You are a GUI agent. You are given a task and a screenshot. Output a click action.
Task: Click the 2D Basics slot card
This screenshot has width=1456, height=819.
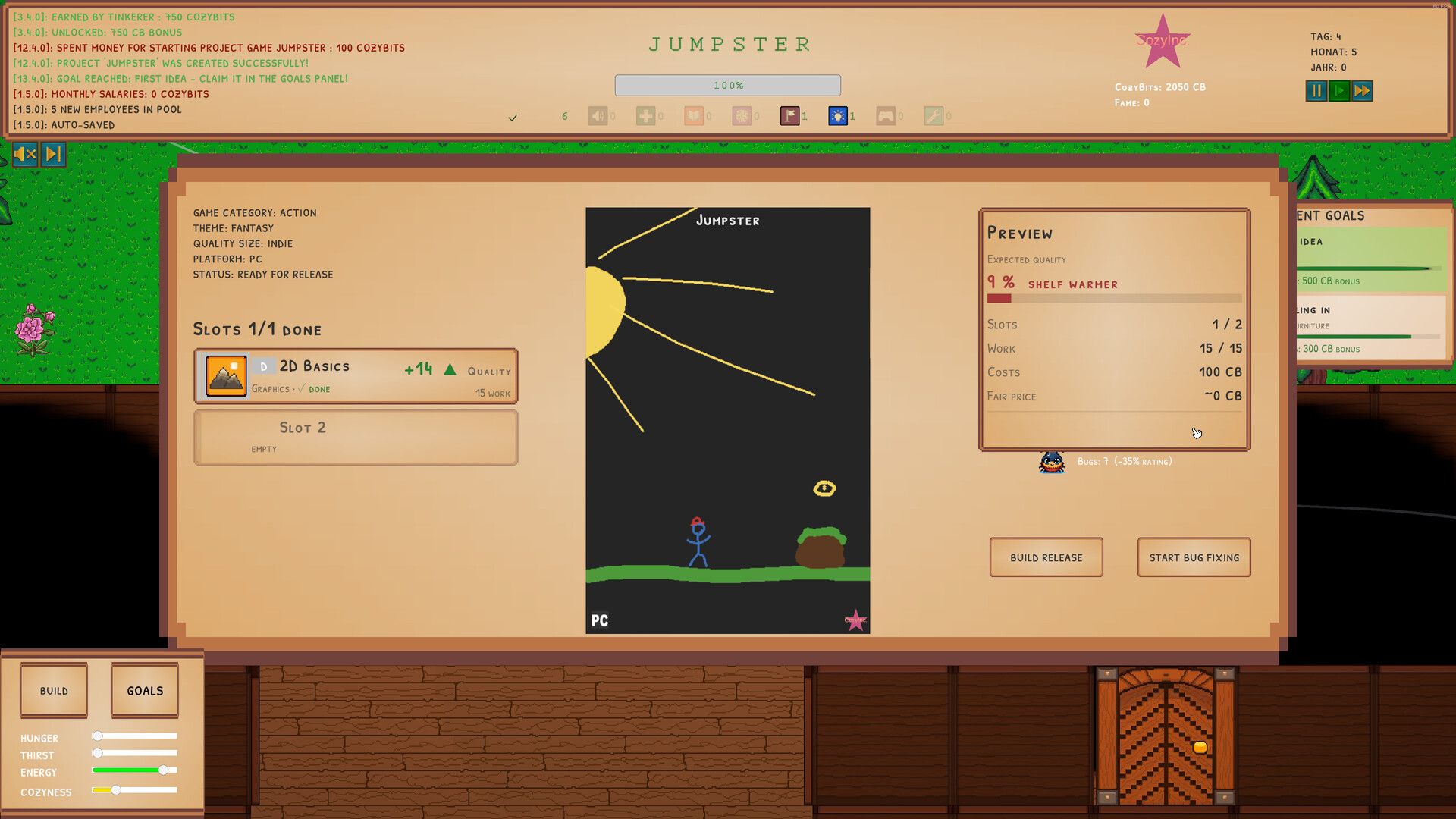point(356,376)
